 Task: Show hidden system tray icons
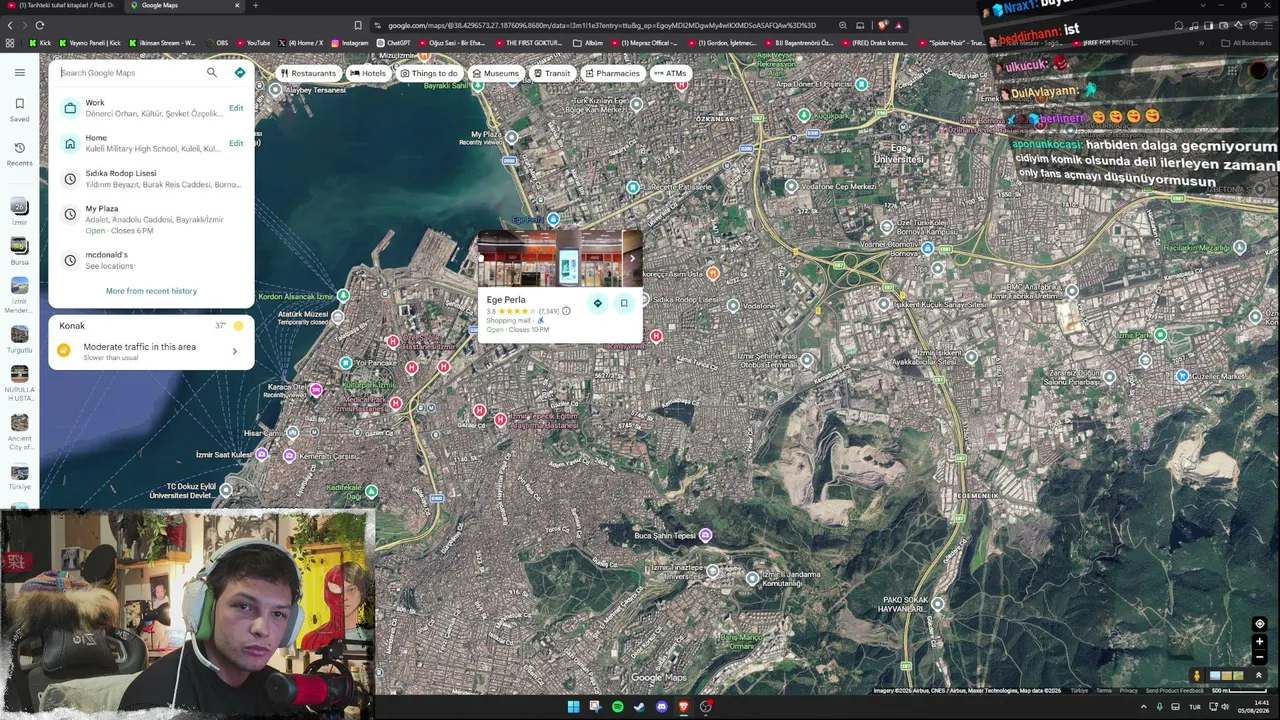click(1144, 707)
